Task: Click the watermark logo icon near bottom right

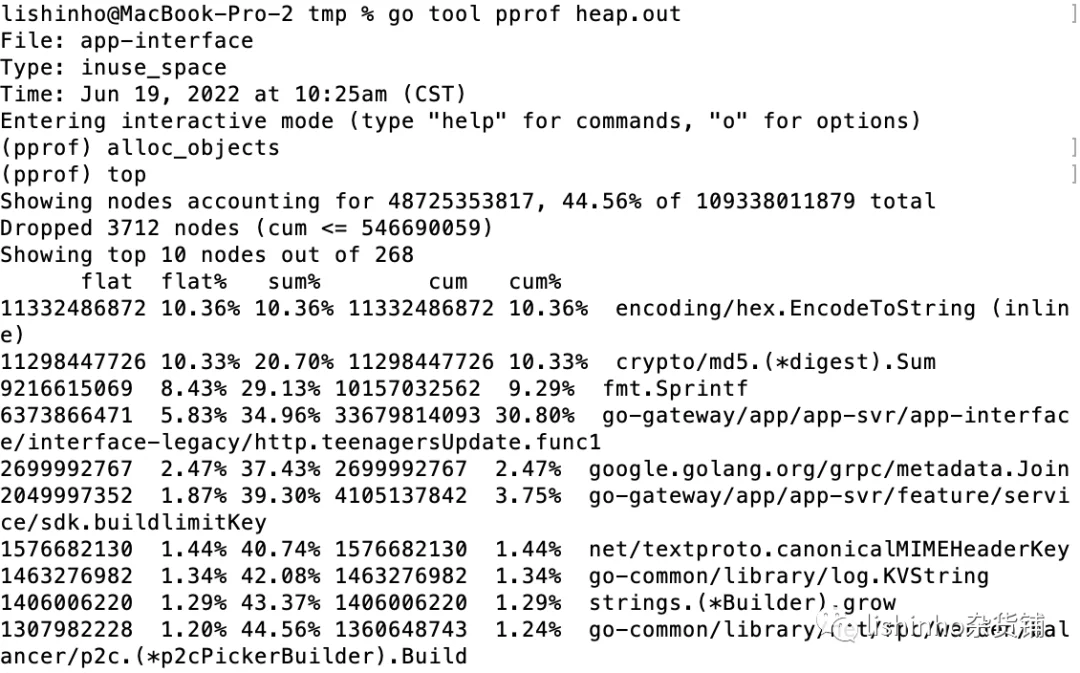Action: pos(835,625)
